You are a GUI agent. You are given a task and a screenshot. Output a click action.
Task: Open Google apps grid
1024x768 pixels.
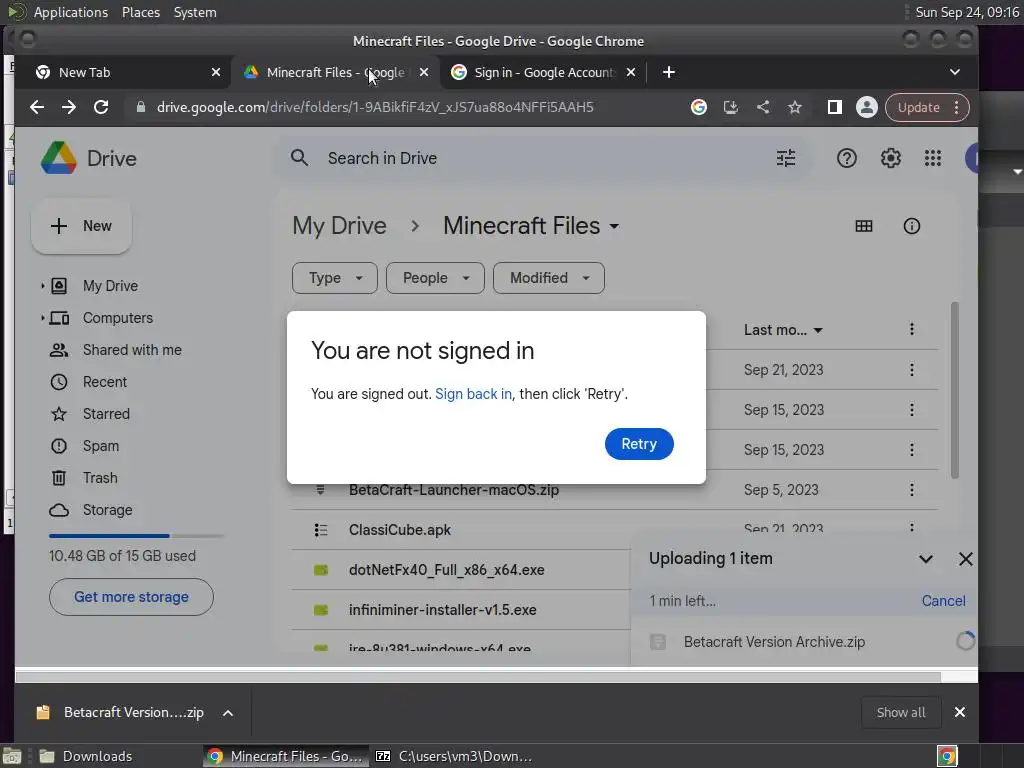(933, 158)
